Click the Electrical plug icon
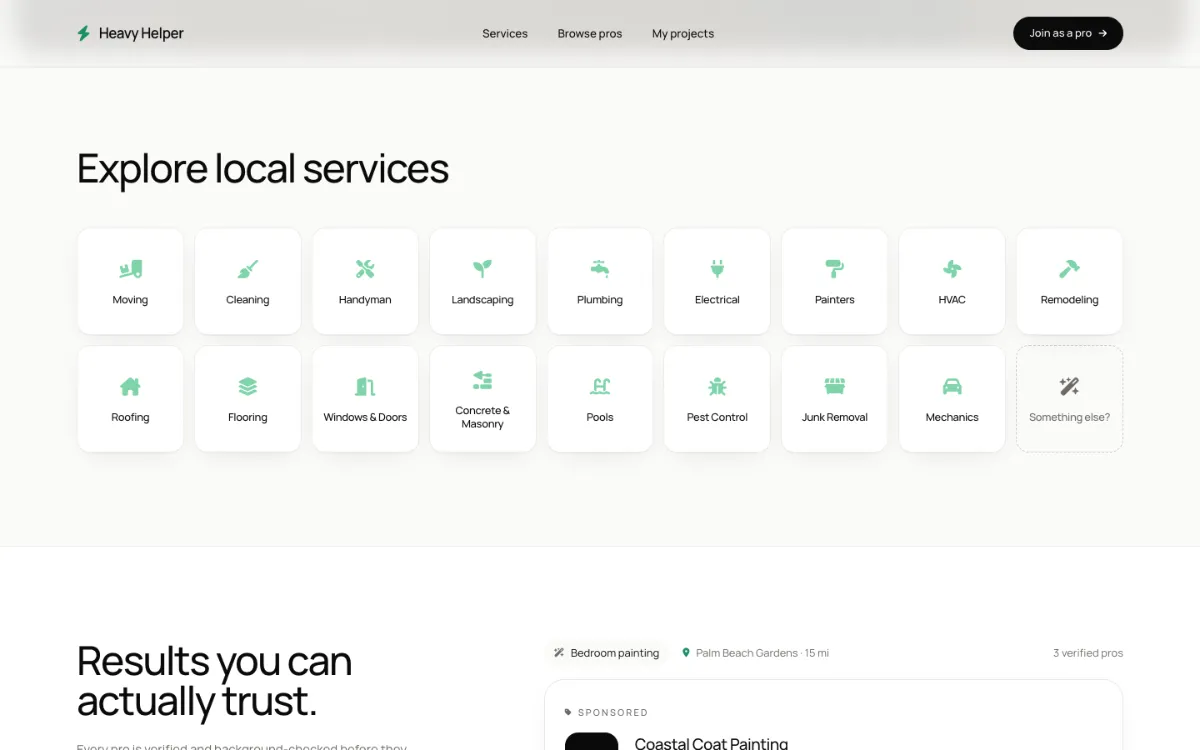1200x750 pixels. pyautogui.click(x=717, y=269)
